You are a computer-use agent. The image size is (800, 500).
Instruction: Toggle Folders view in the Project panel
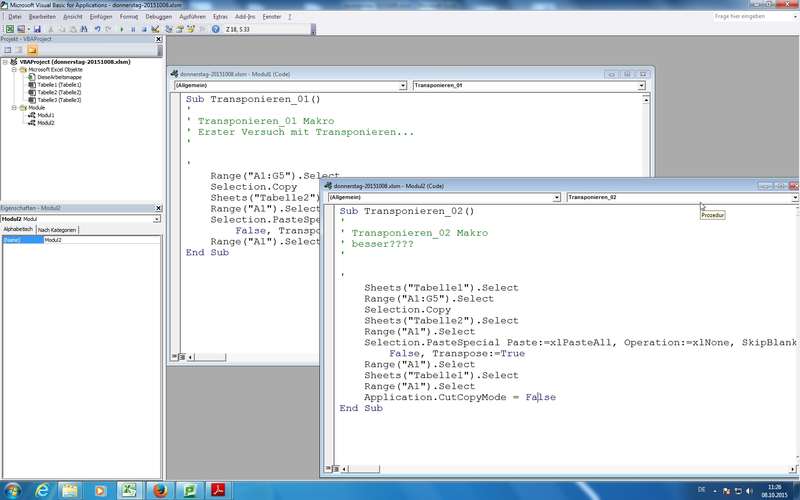point(32,49)
